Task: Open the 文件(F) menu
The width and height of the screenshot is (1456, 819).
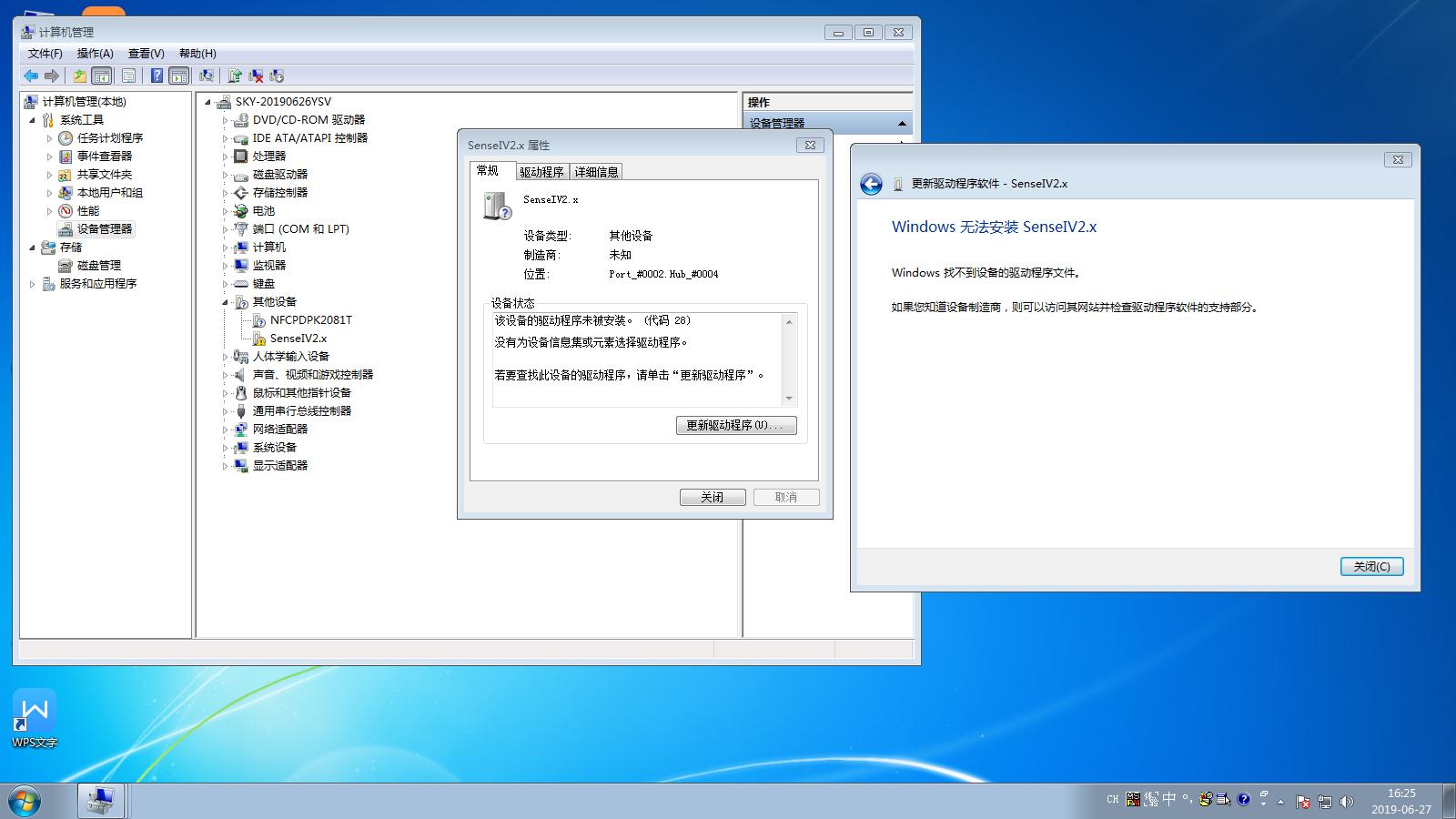Action: coord(45,54)
